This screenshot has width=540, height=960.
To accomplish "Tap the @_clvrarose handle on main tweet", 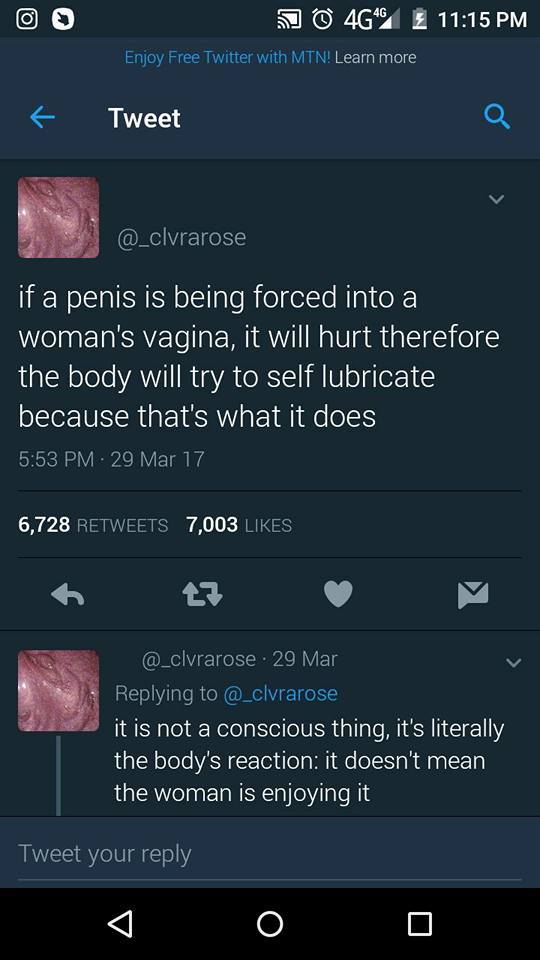I will (182, 238).
